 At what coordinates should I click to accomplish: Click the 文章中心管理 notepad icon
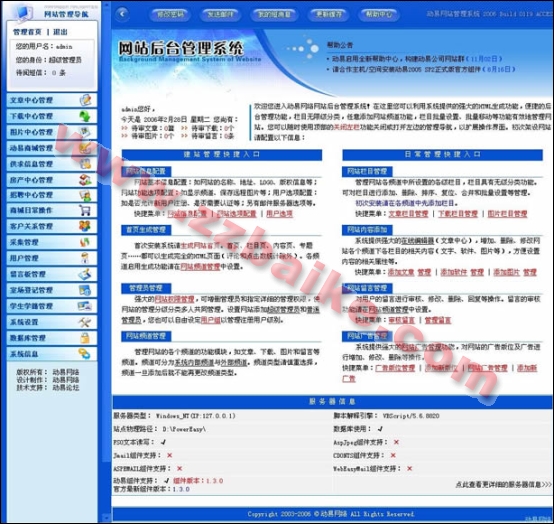85,100
